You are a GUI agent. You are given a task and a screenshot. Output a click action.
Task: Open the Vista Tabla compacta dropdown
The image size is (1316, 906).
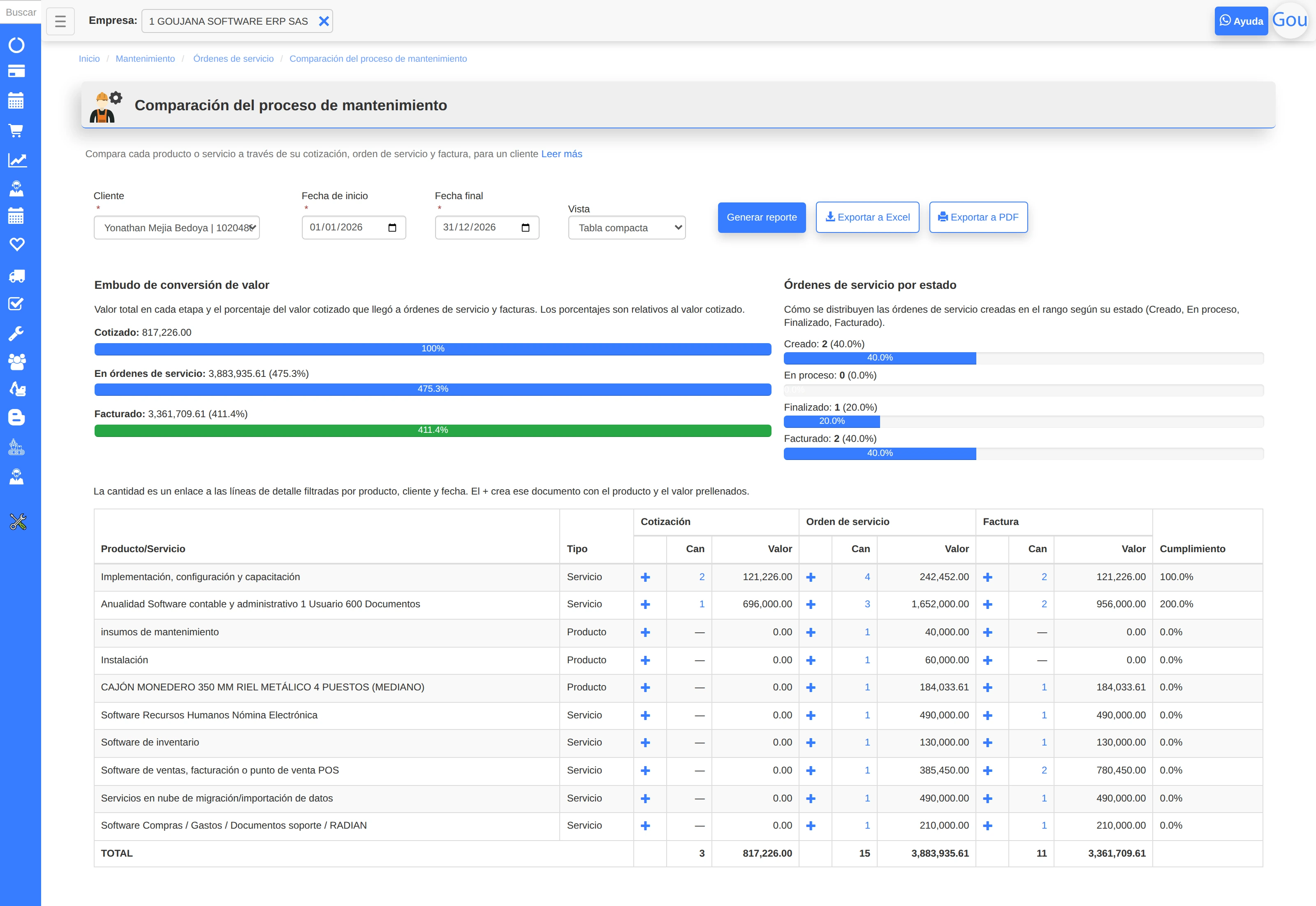point(627,228)
